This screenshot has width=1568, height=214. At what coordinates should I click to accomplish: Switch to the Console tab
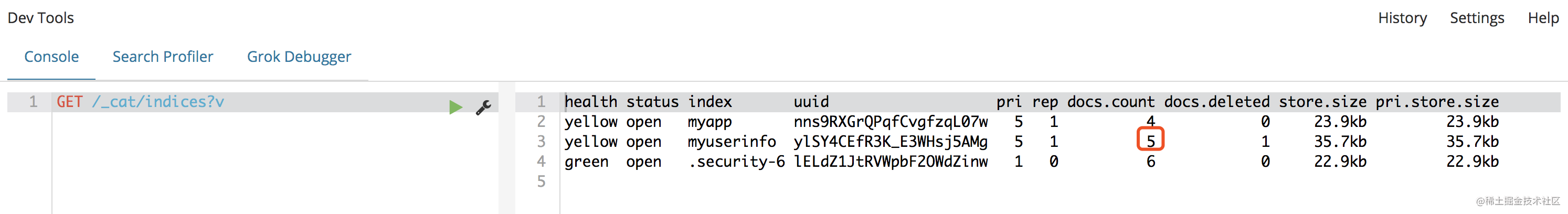[x=51, y=57]
